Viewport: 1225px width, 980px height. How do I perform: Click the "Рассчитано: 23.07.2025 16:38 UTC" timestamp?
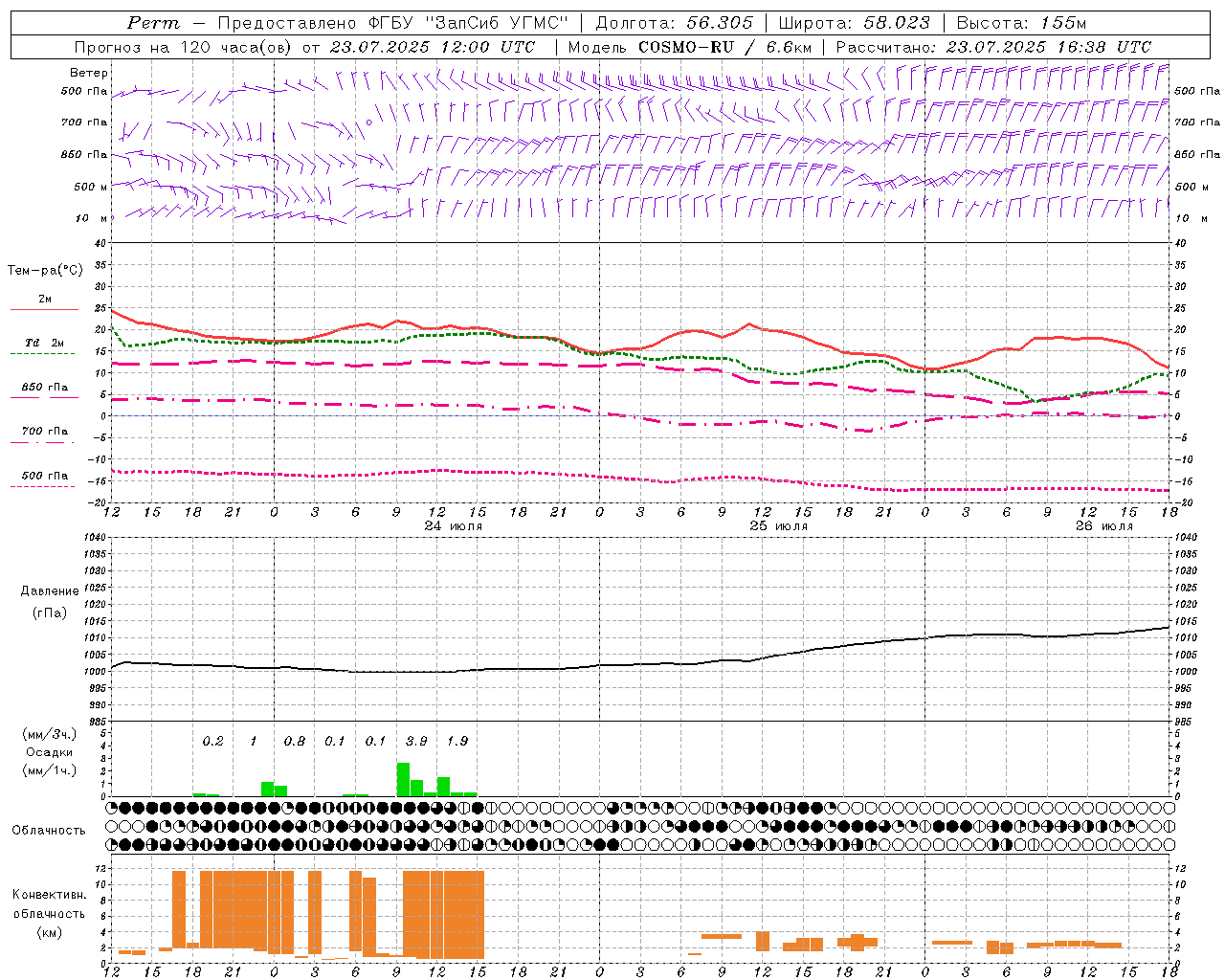point(993,47)
